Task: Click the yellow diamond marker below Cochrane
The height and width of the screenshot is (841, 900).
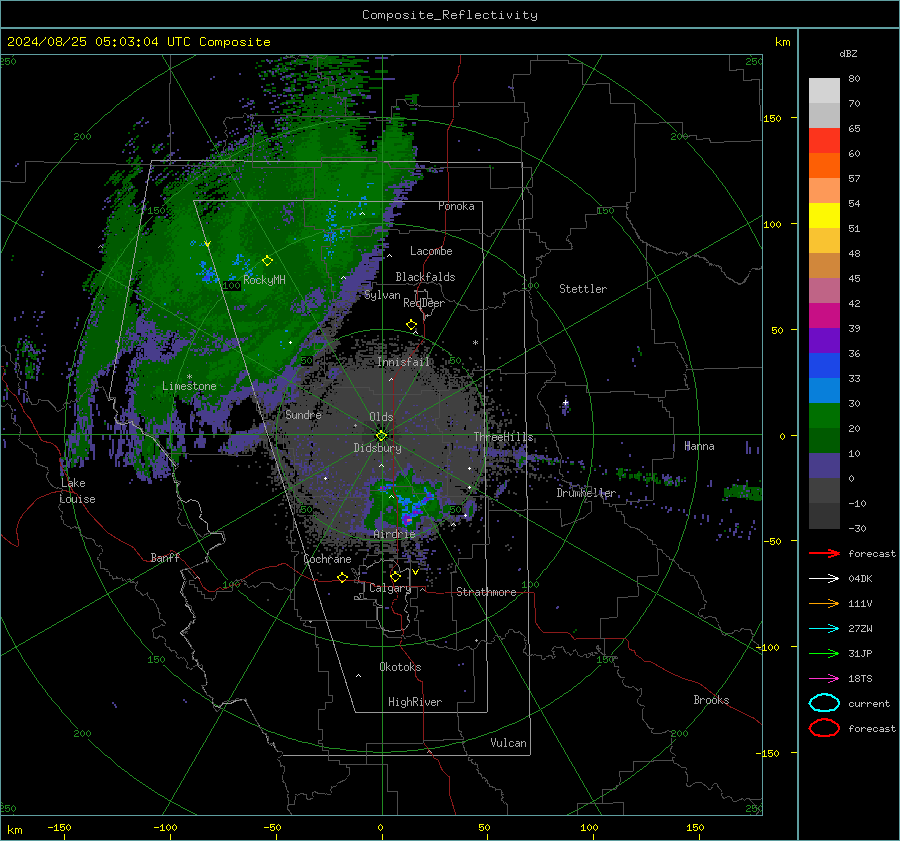Action: [343, 578]
